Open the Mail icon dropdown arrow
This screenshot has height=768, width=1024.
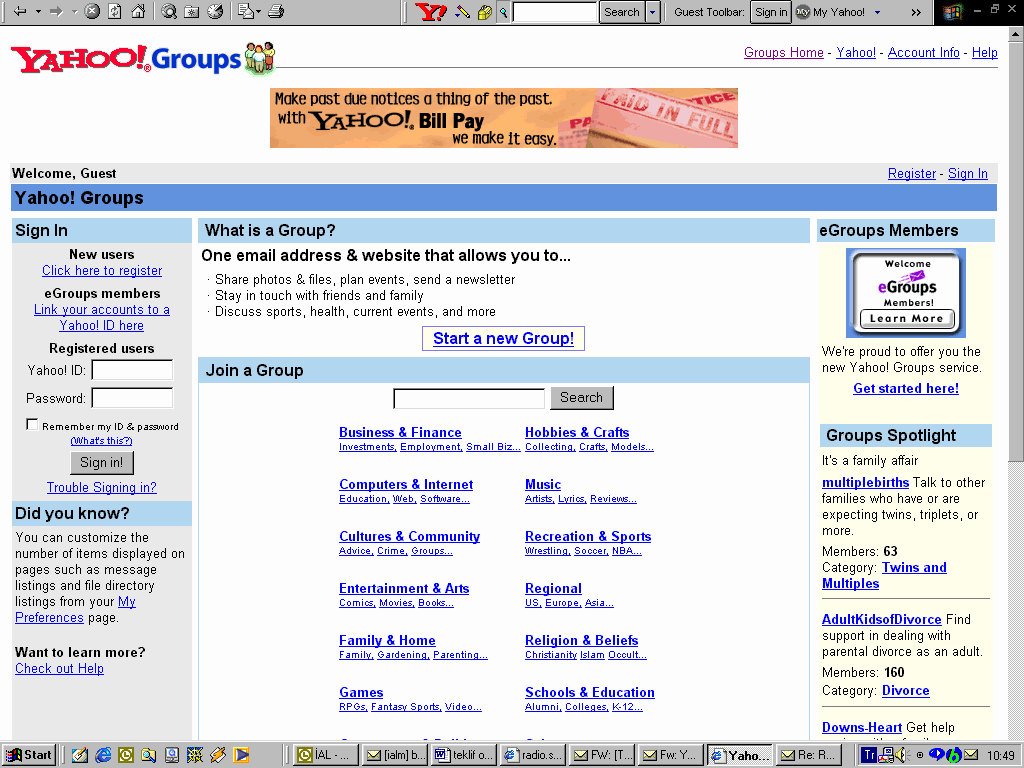pyautogui.click(x=259, y=12)
